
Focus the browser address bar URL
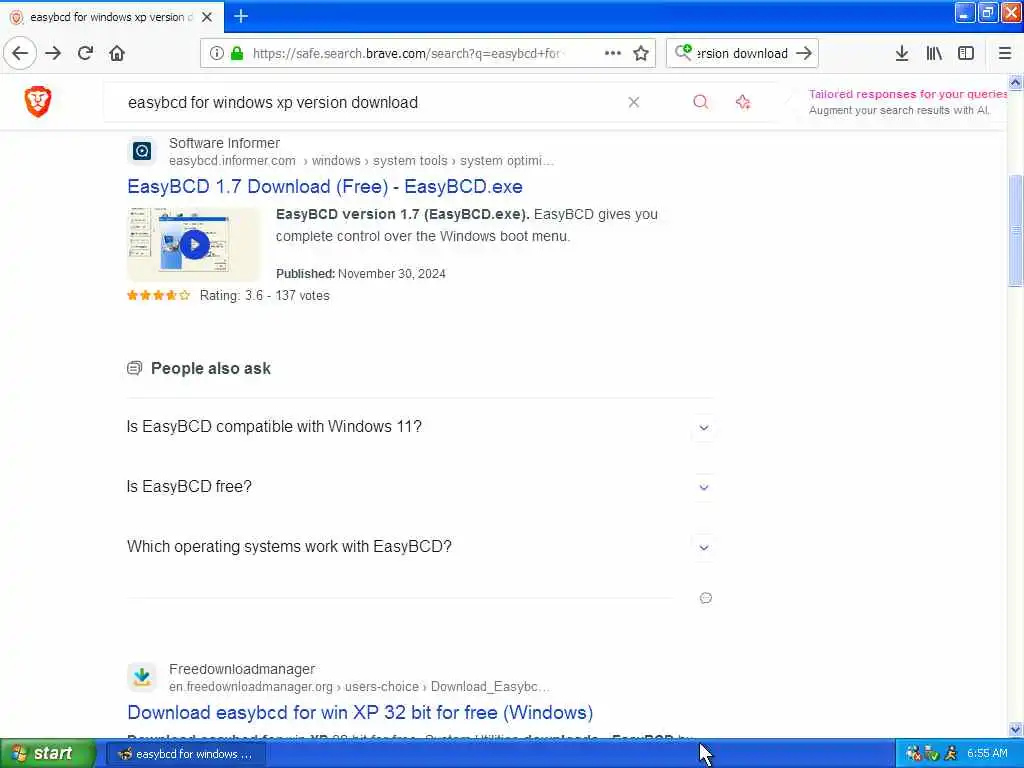coord(406,54)
